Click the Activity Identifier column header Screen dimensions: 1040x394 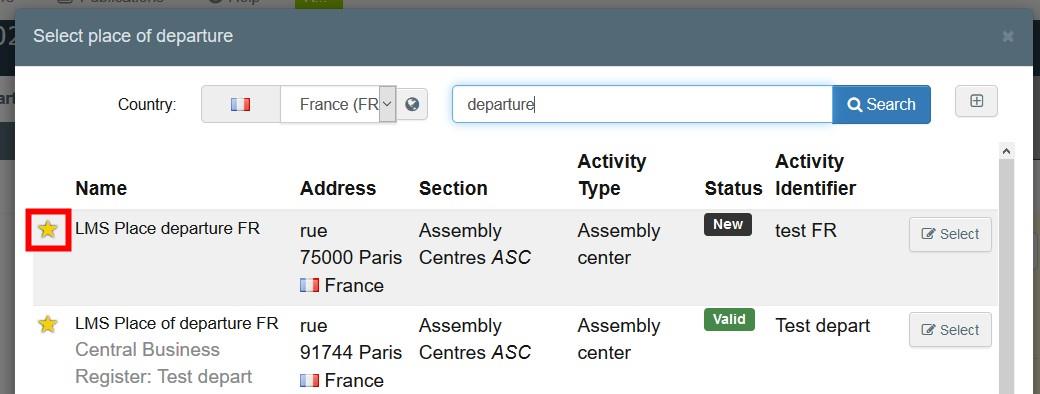coord(815,174)
